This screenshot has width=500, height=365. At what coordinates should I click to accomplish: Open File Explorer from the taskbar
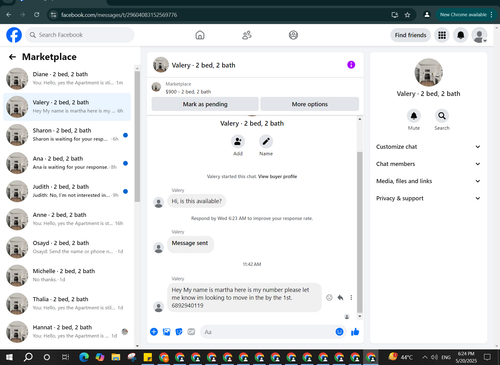[116, 357]
